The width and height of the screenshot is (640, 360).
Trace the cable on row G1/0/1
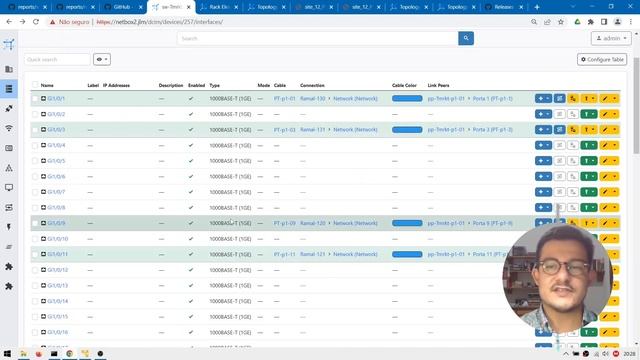(559, 98)
